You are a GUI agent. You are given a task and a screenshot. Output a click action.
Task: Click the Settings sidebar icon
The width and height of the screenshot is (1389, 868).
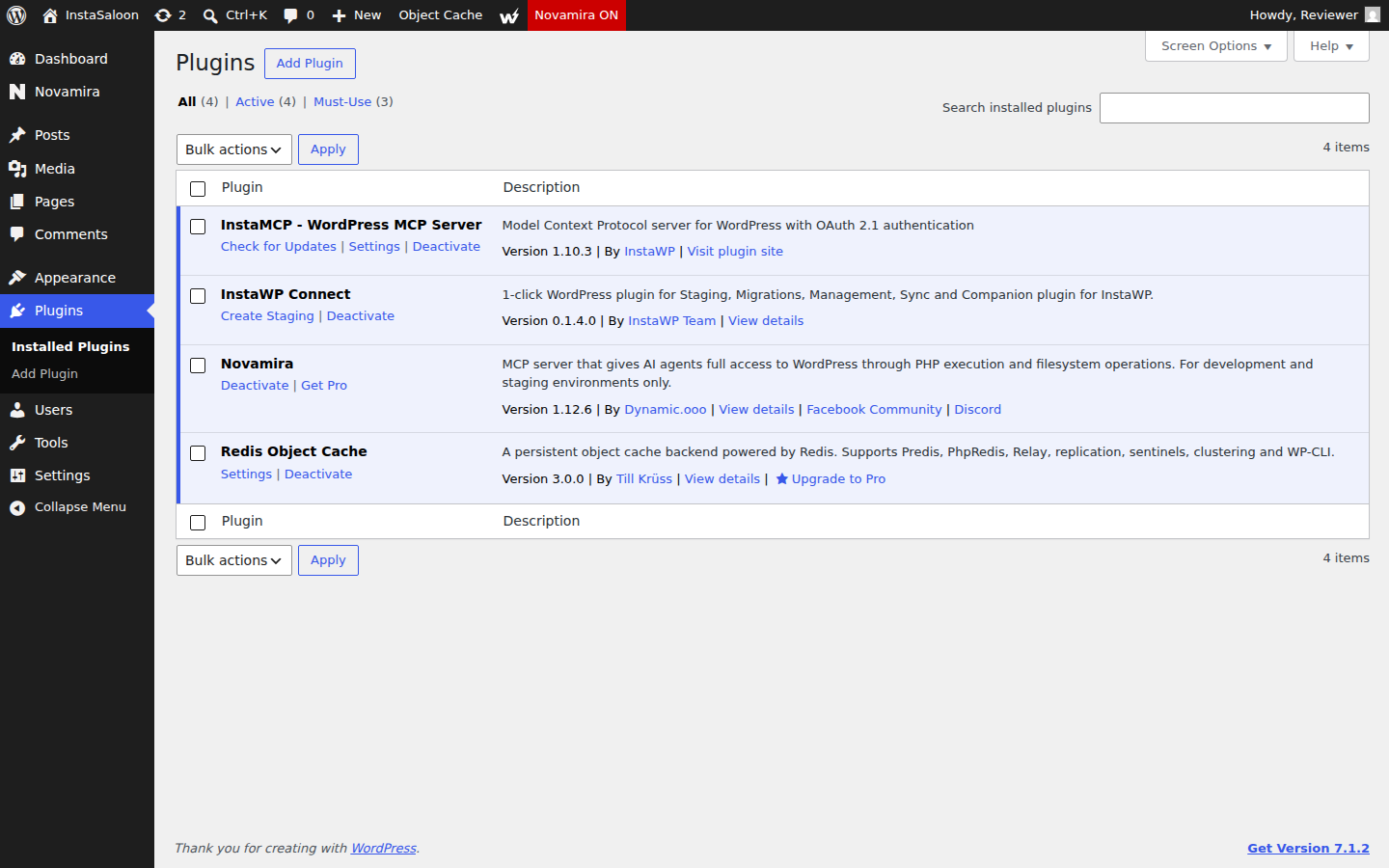tap(17, 475)
